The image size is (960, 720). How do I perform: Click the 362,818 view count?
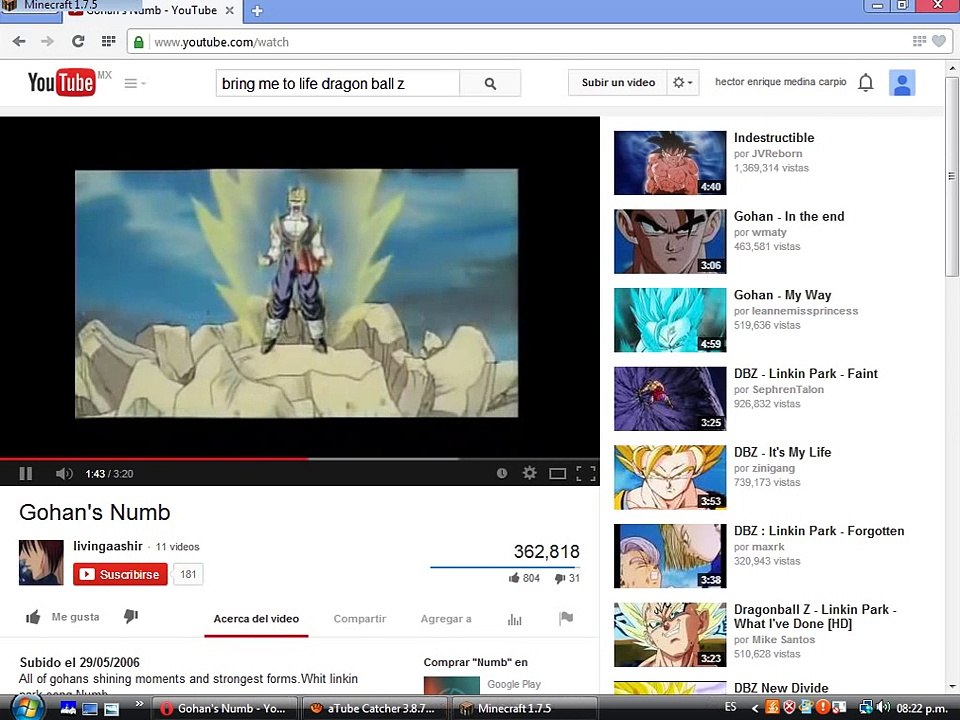click(x=546, y=552)
